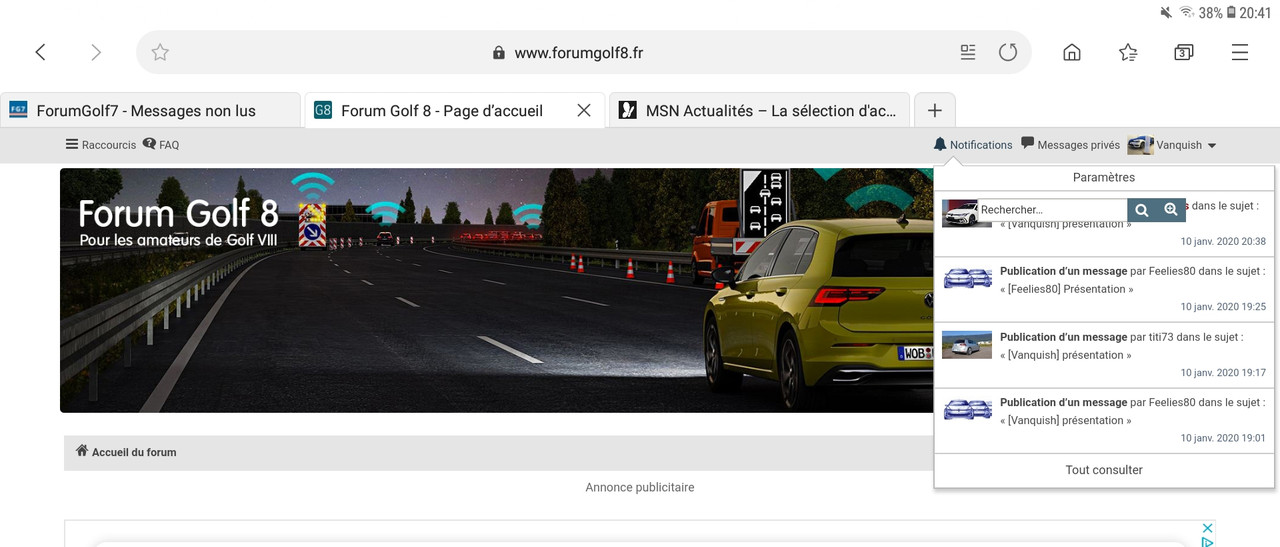Click Feelies80 avatar on 19:25 notification
This screenshot has width=1280, height=547.
tap(967, 278)
